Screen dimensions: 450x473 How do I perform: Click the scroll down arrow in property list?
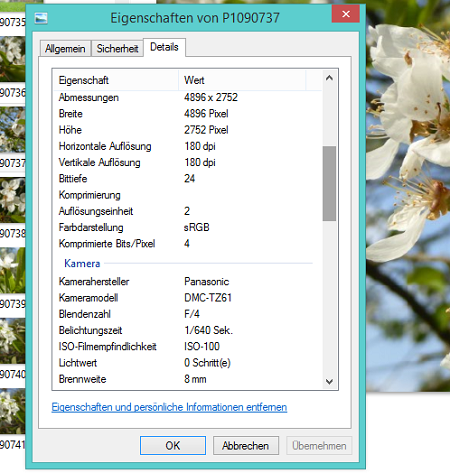pos(329,381)
